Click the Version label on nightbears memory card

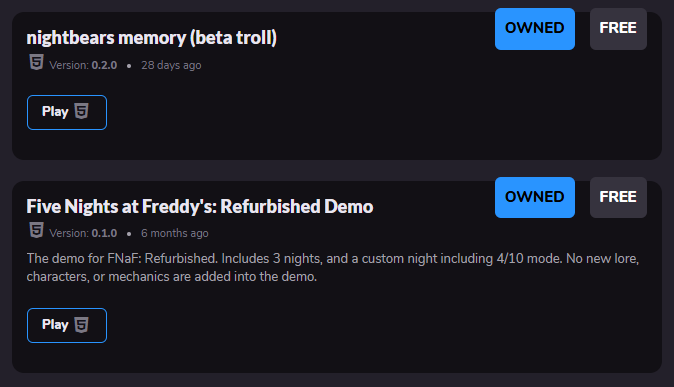[69, 65]
